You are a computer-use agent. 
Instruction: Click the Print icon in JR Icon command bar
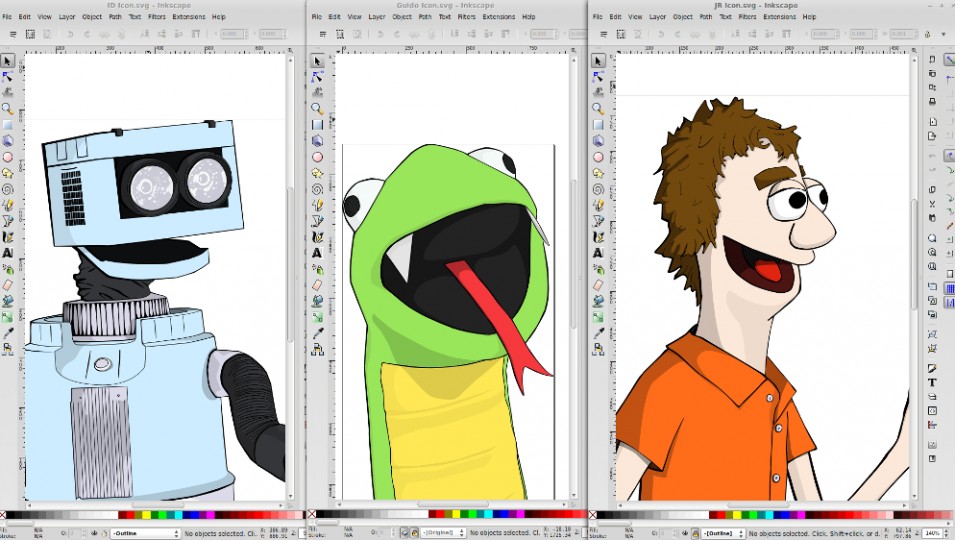tap(933, 101)
